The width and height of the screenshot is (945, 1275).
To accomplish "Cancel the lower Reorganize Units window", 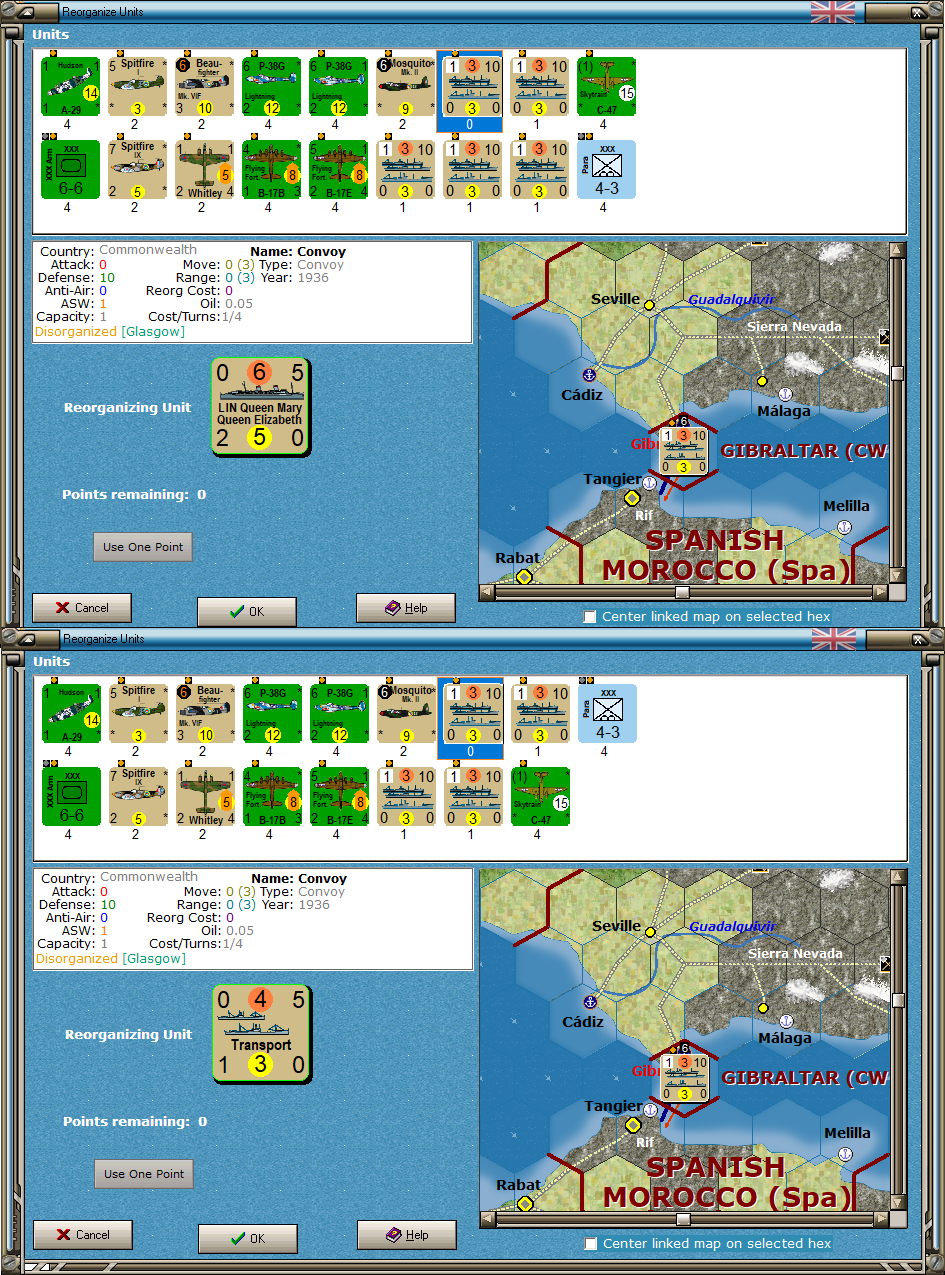I will (x=83, y=1234).
